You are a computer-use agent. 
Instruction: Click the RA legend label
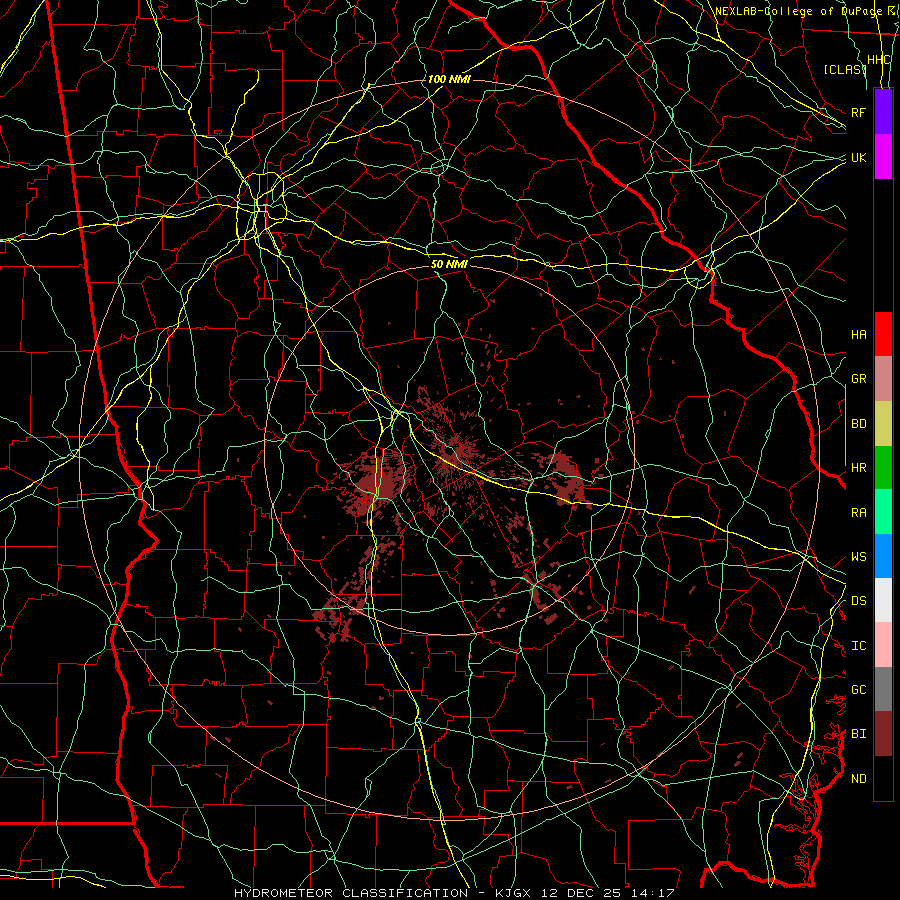(858, 513)
